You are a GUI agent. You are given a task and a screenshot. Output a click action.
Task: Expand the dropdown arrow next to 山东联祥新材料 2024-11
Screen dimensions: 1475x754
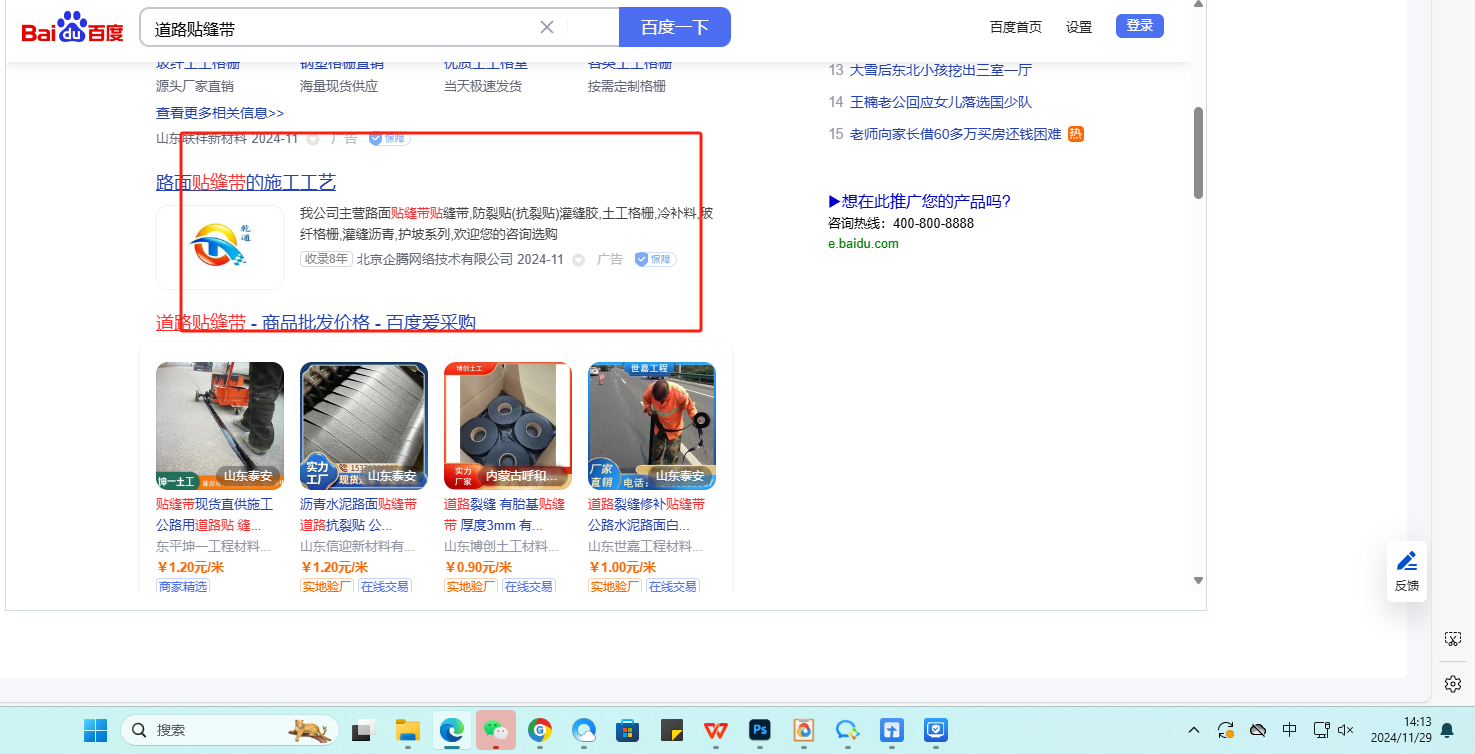point(313,139)
